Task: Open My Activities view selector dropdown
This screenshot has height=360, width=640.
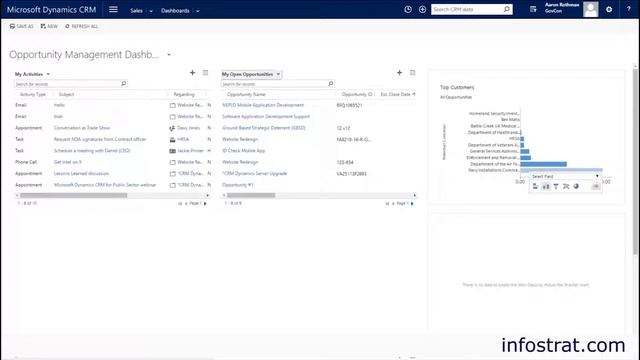Action: [x=48, y=74]
